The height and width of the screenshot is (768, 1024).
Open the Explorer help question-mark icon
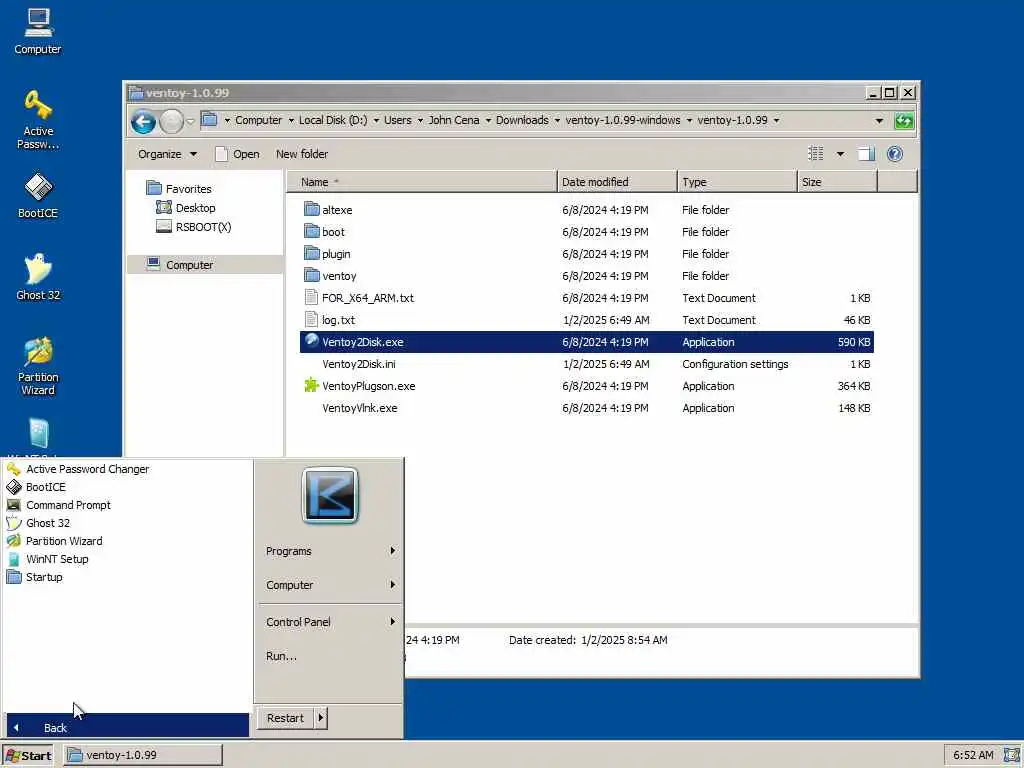coord(895,154)
